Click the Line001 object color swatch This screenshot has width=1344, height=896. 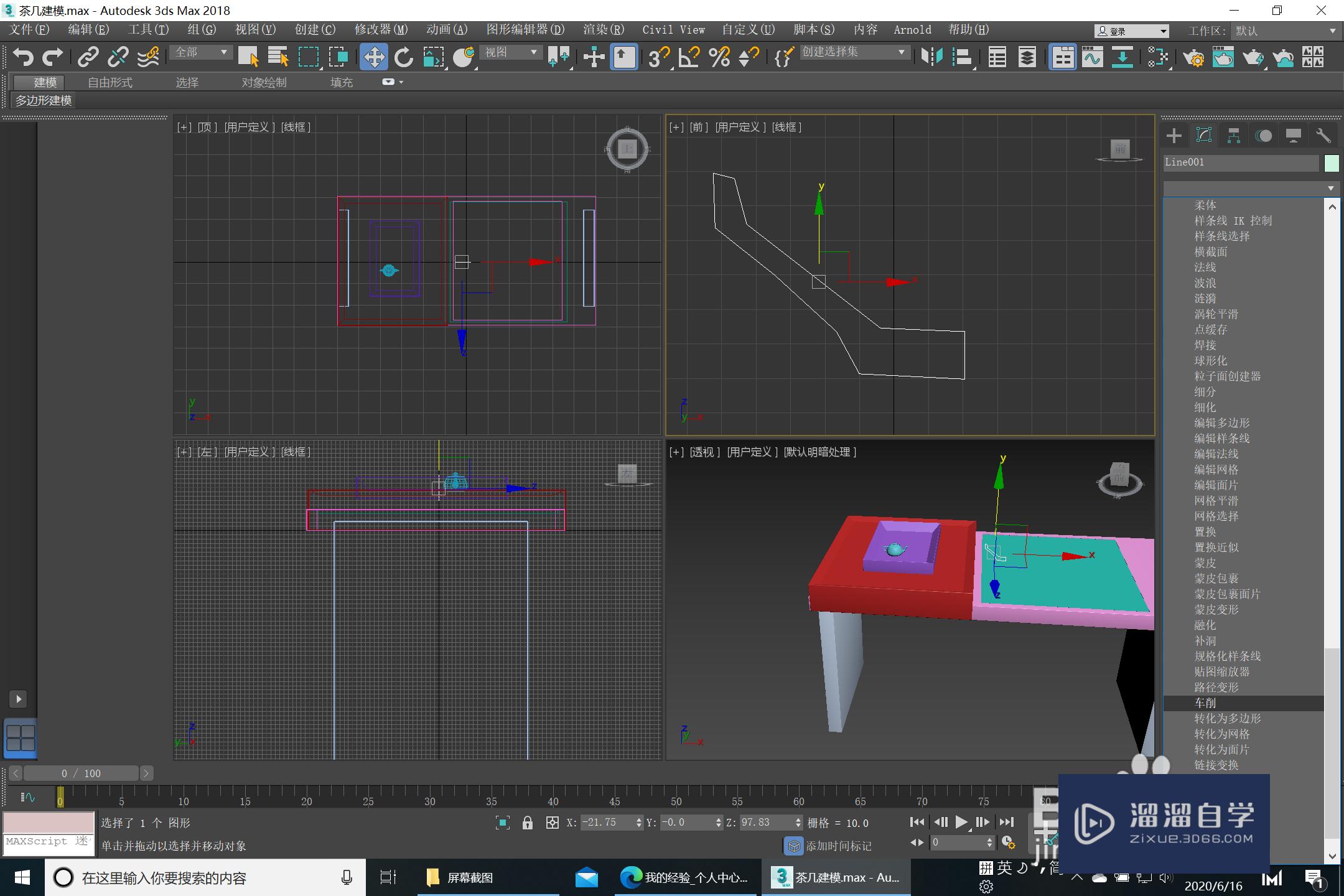[1332, 163]
